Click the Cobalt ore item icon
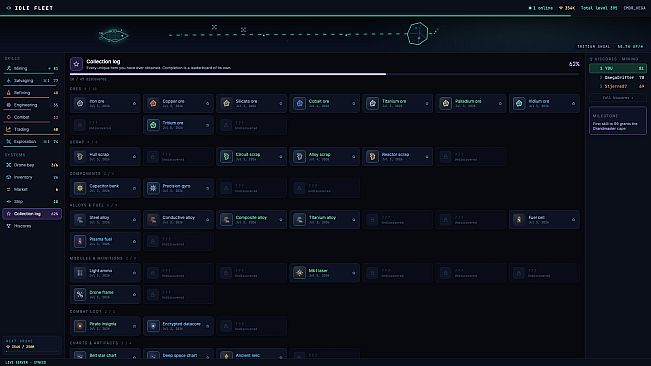The height and width of the screenshot is (366, 651). 299,103
